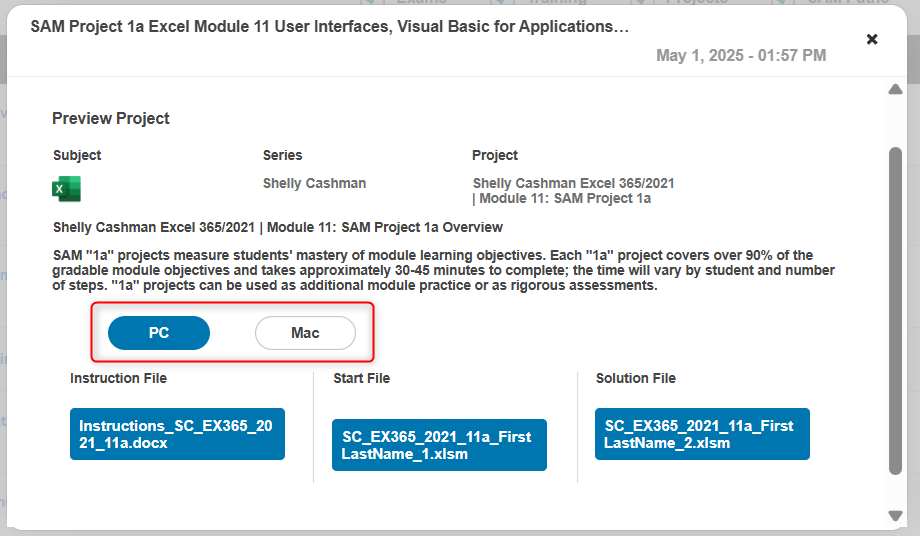
Task: Click the dialog vertical scrollbar thumb
Action: coord(895,311)
